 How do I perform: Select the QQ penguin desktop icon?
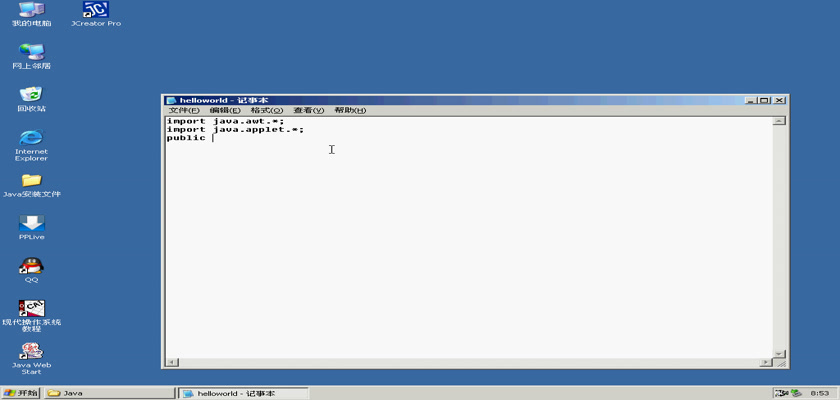point(32,270)
